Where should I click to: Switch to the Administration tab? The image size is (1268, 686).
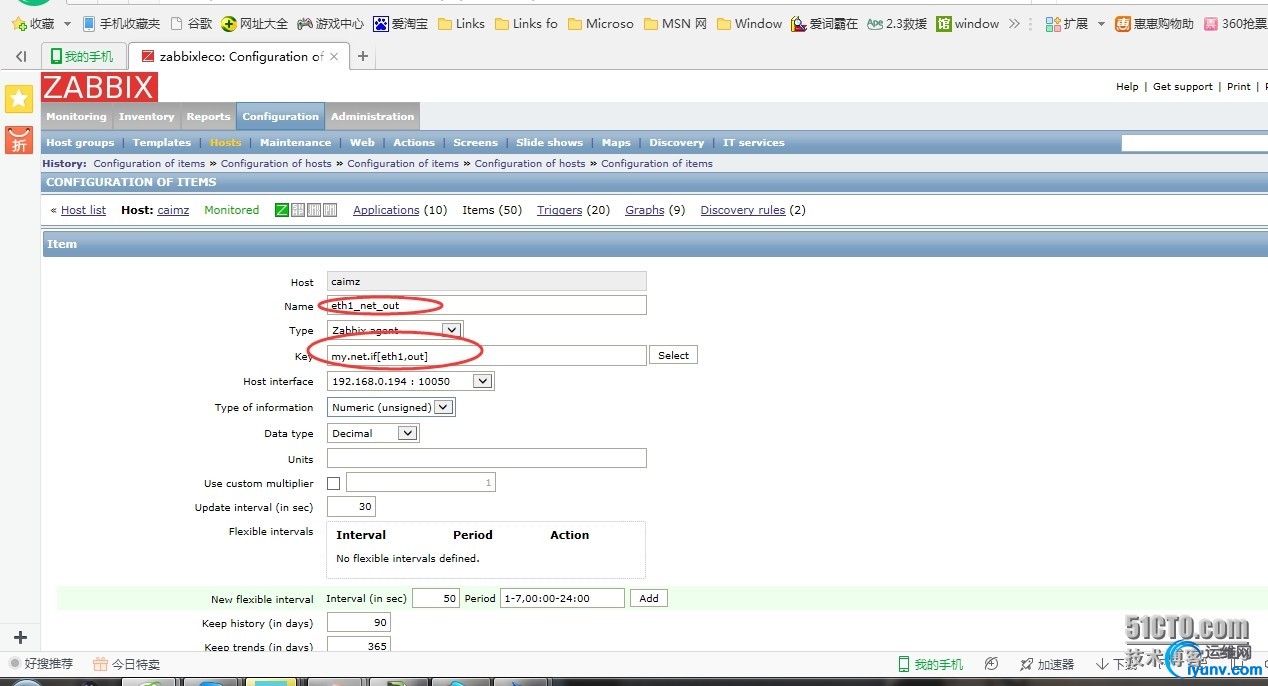click(372, 117)
